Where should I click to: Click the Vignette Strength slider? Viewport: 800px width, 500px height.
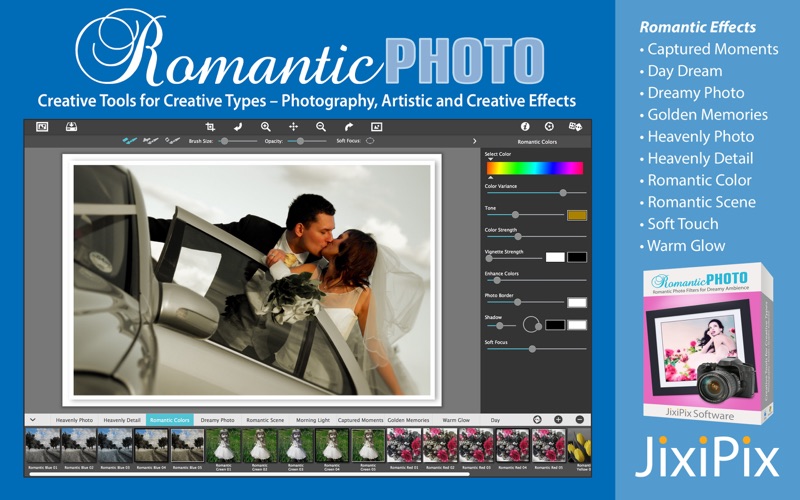coord(514,258)
